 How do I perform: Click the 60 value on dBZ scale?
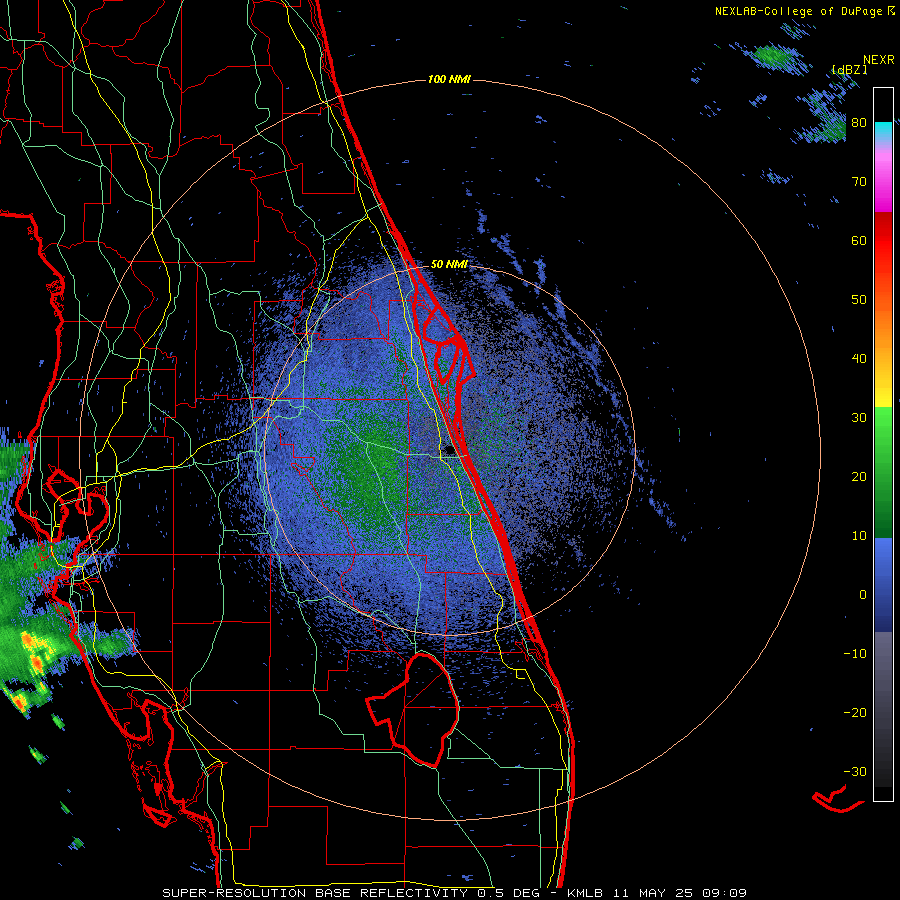point(859,240)
